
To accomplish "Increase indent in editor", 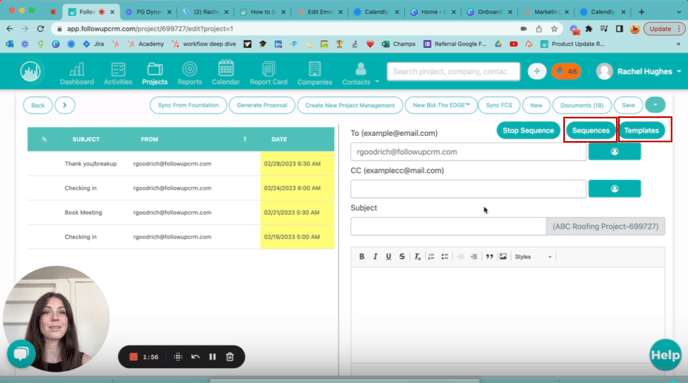I will (x=474, y=257).
